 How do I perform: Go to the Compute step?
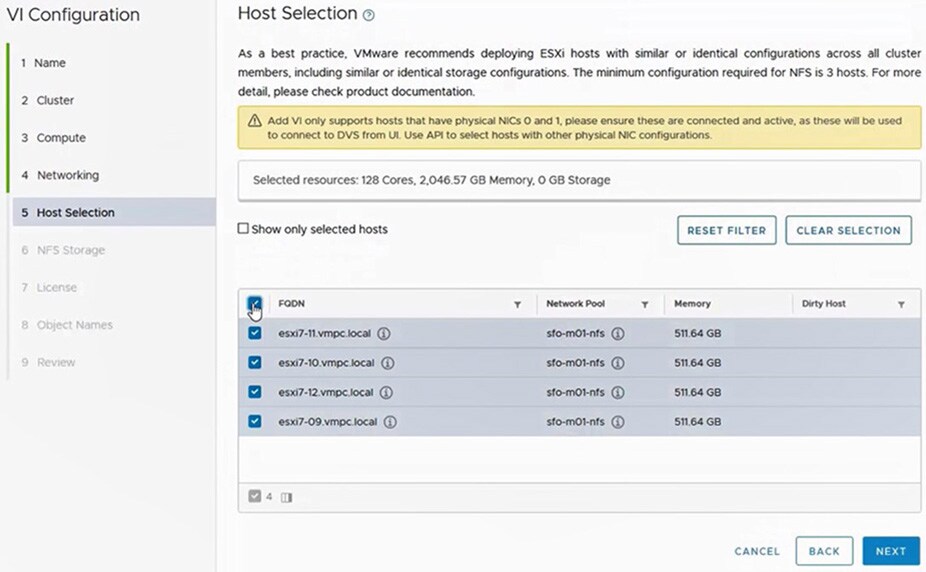point(61,138)
